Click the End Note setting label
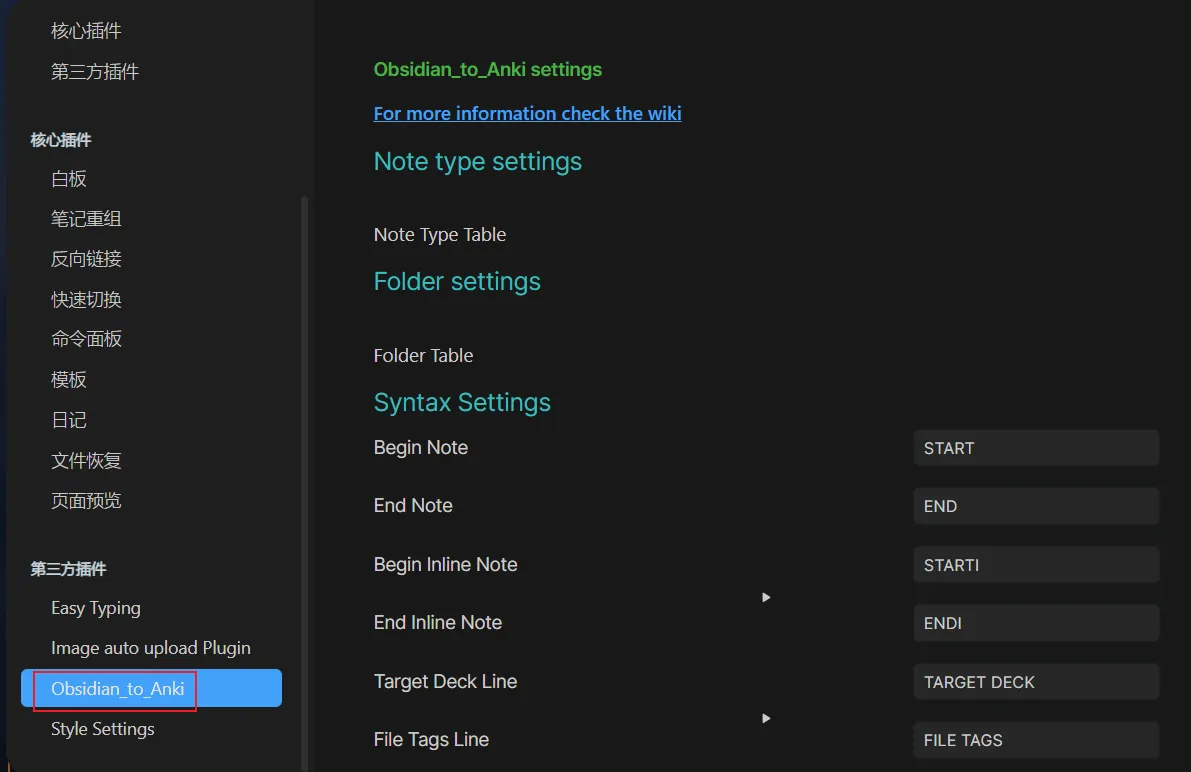This screenshot has width=1191, height=772. pyautogui.click(x=413, y=505)
